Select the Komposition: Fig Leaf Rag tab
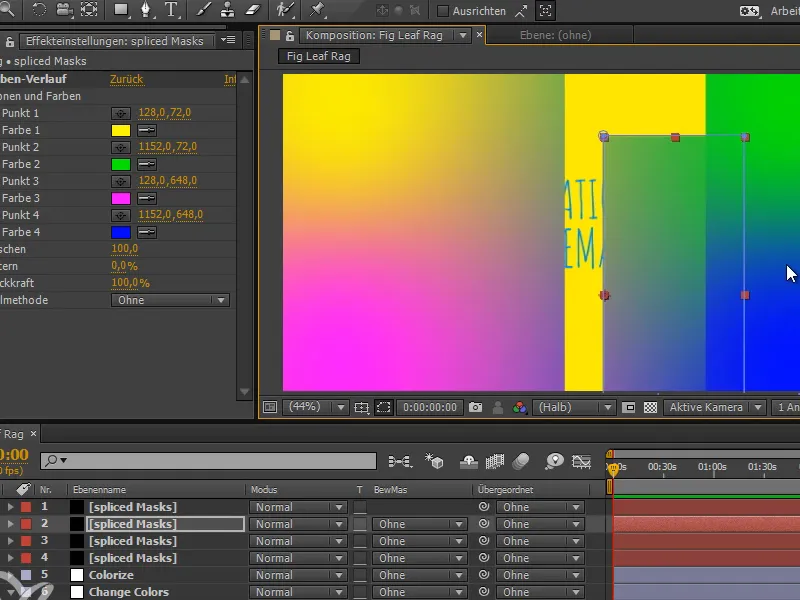 [x=374, y=35]
